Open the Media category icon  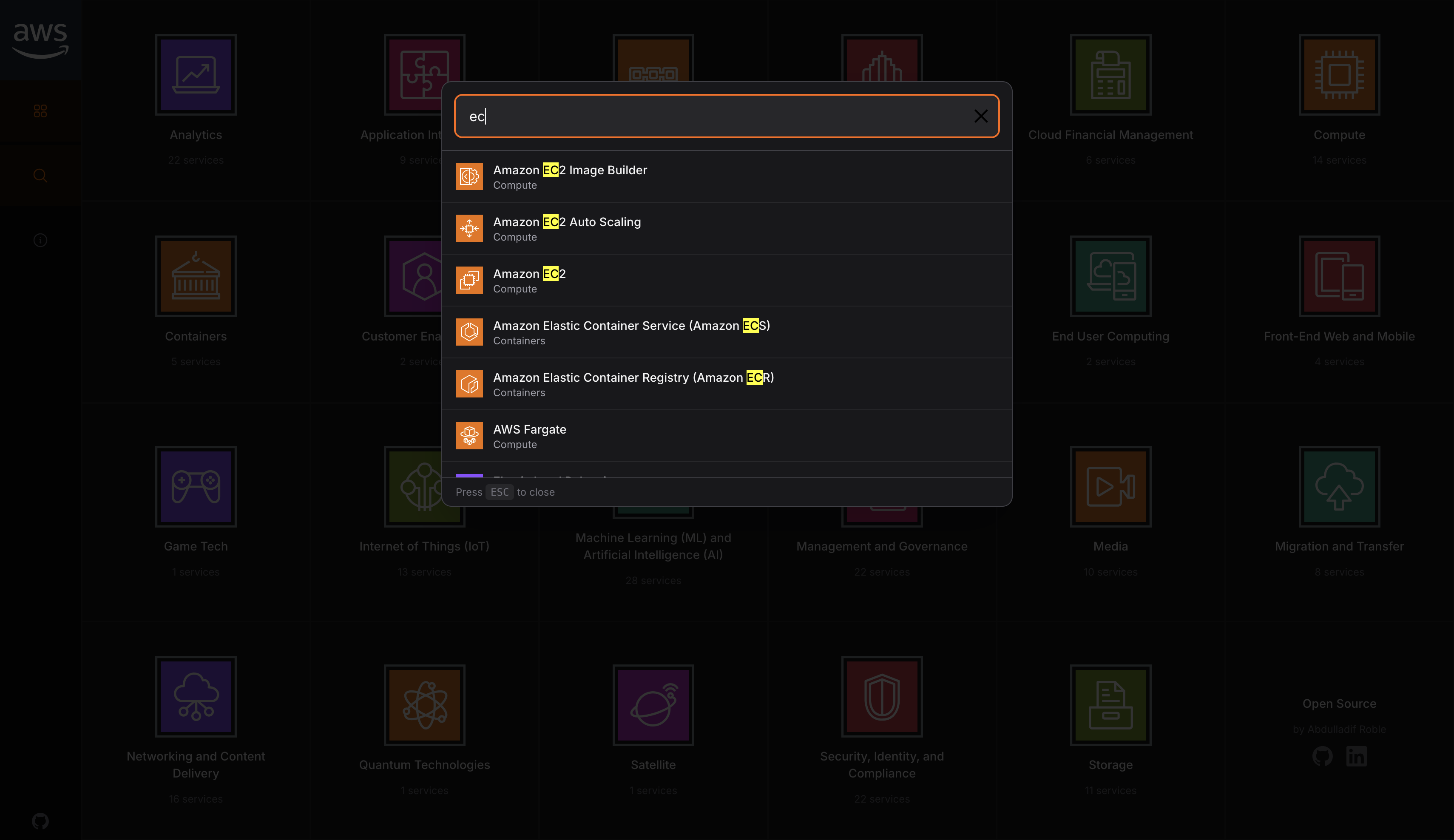1110,486
